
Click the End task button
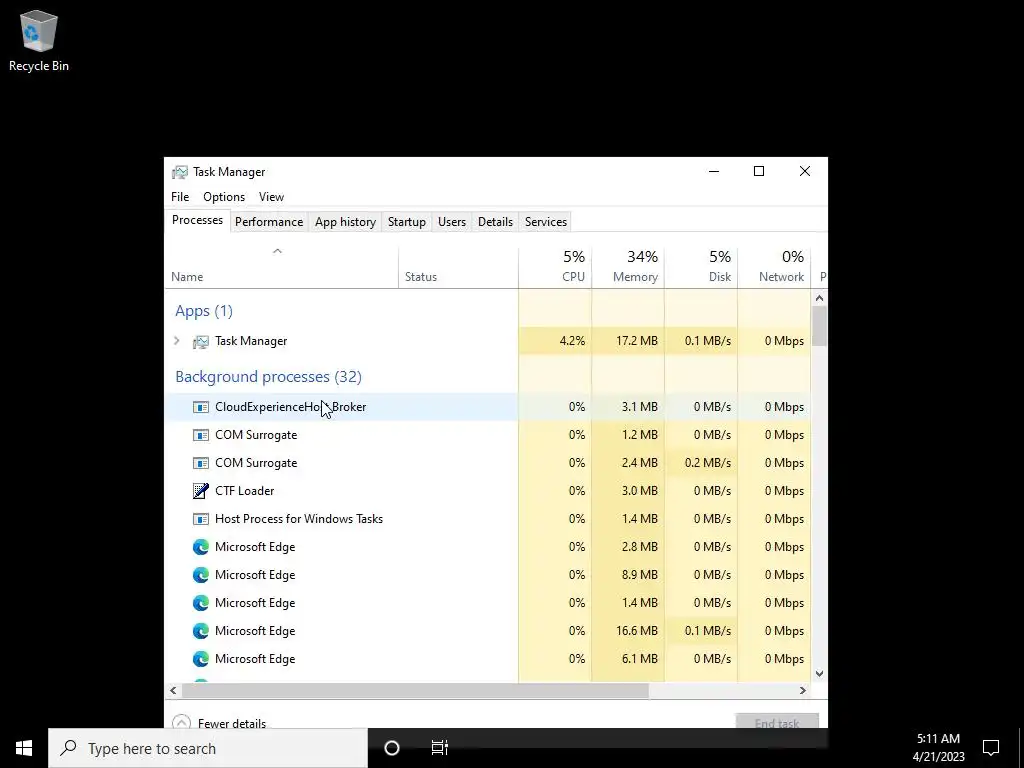coord(777,721)
